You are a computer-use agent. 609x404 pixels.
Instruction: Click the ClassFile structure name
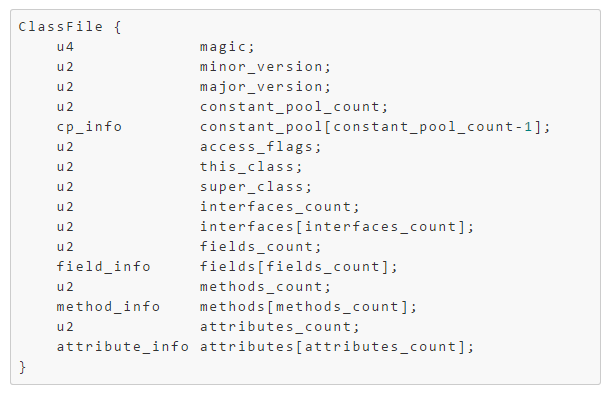click(x=61, y=27)
